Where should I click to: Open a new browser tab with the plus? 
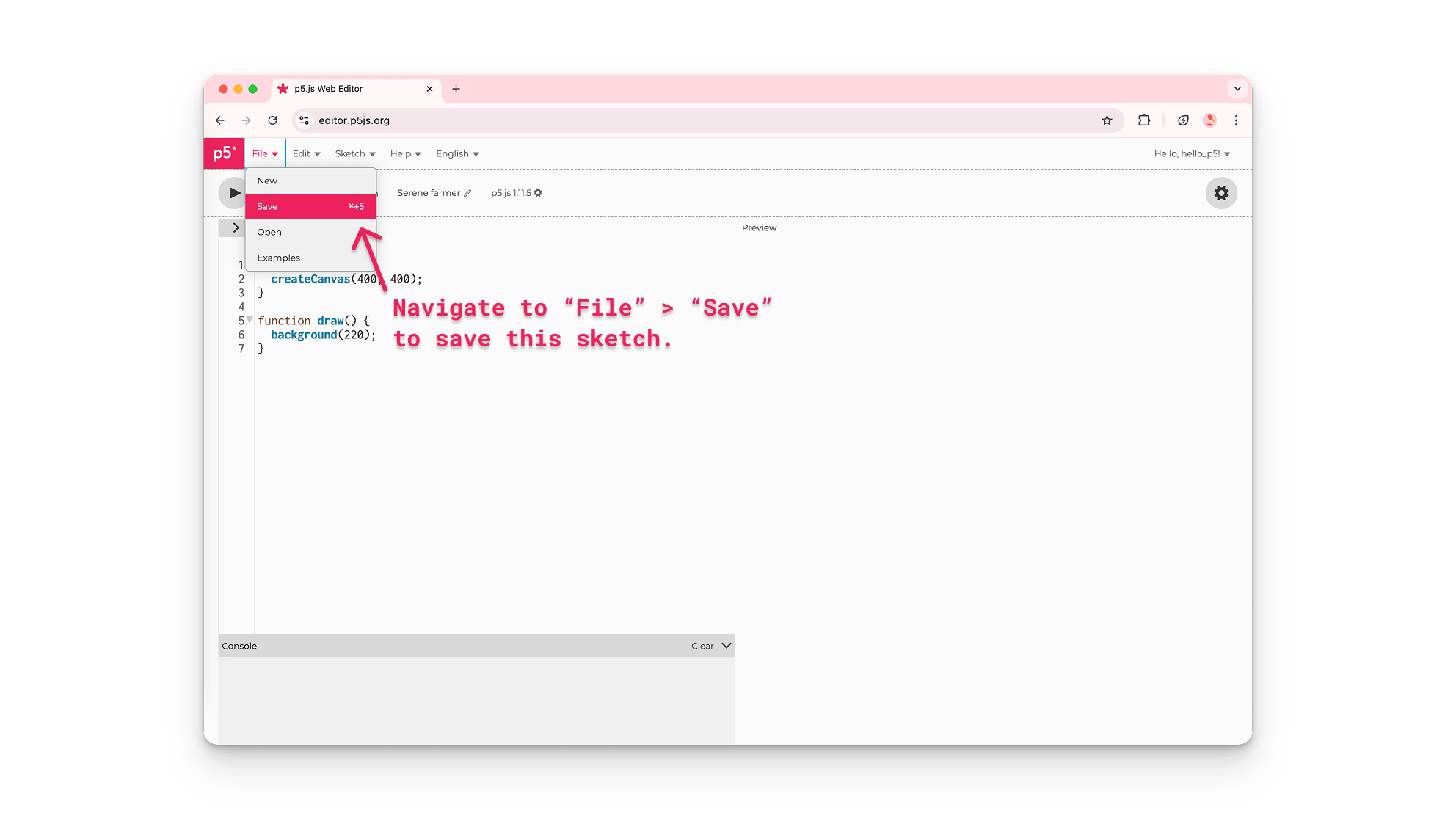pos(456,88)
